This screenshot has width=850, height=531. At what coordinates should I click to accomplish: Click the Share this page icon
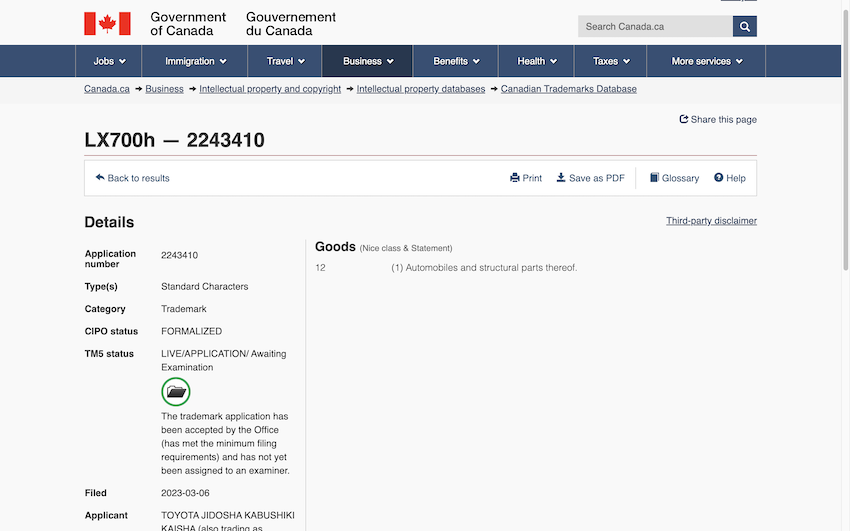684,119
